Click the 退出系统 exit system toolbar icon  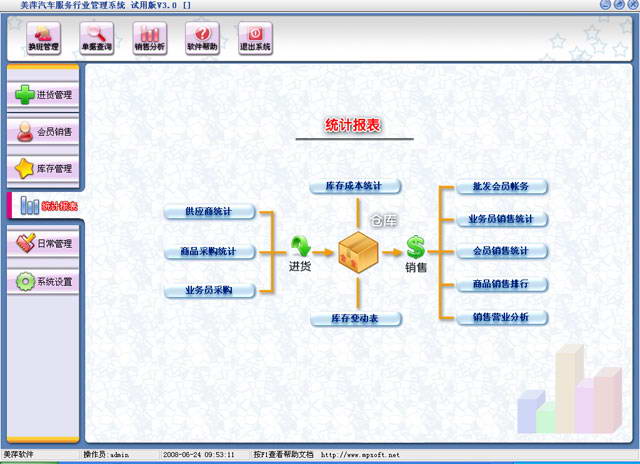pyautogui.click(x=256, y=38)
